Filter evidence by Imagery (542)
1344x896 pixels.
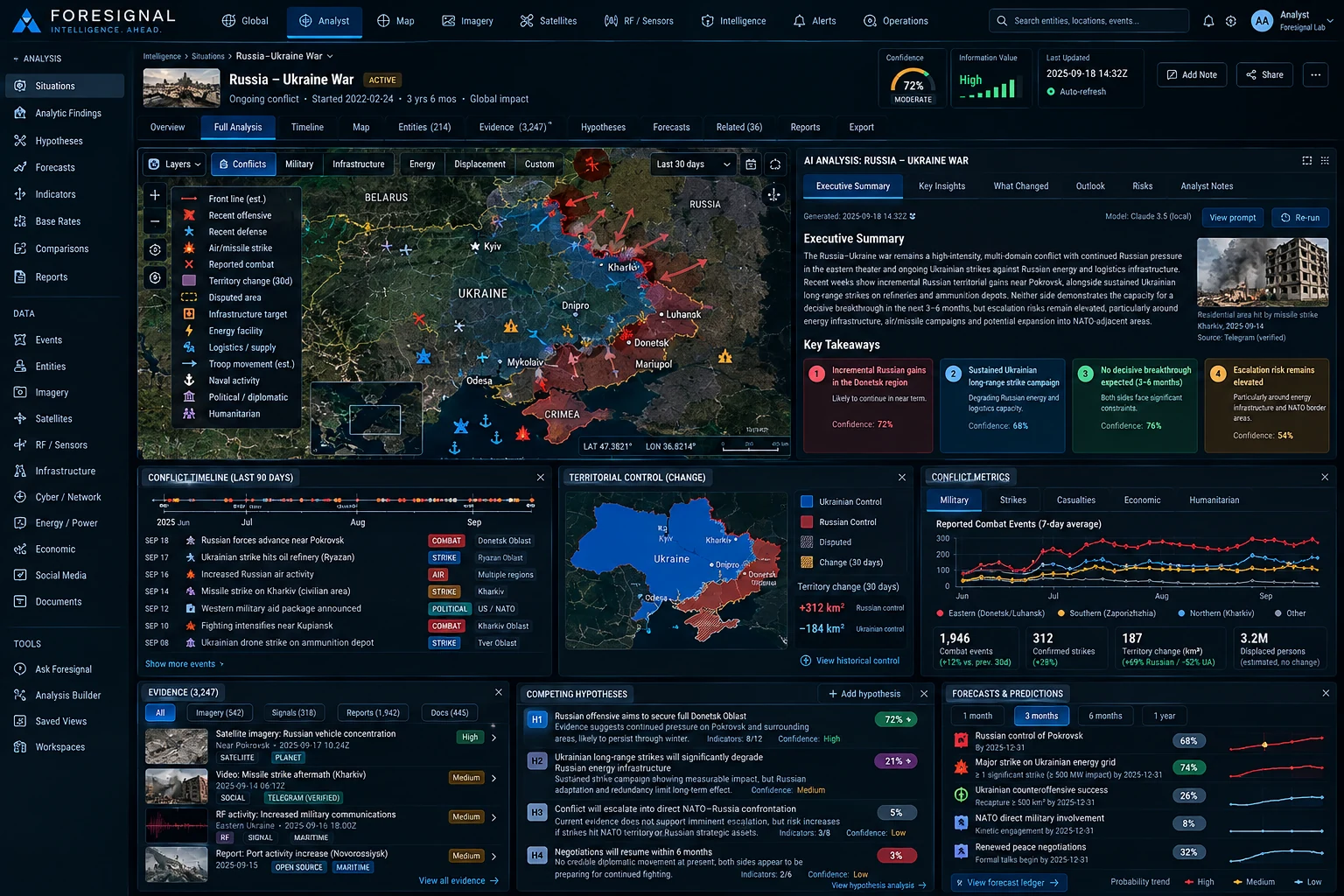[220, 713]
